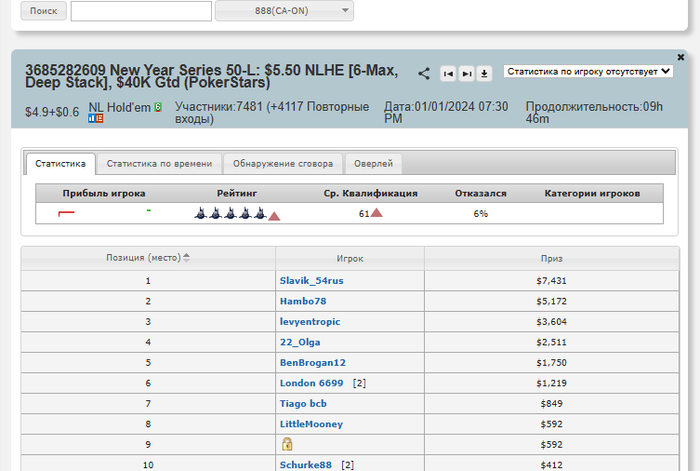Click the blue statistics chart icon
This screenshot has width=700, height=471.
(92, 118)
